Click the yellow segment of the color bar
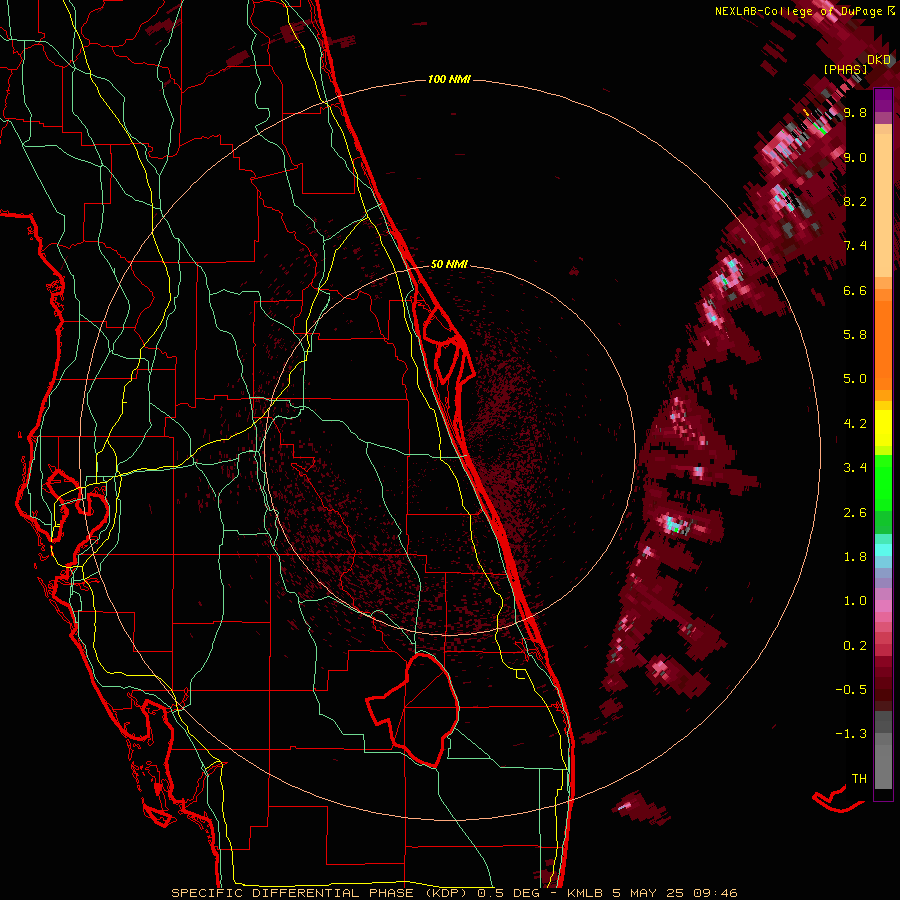Image resolution: width=900 pixels, height=900 pixels. (883, 428)
